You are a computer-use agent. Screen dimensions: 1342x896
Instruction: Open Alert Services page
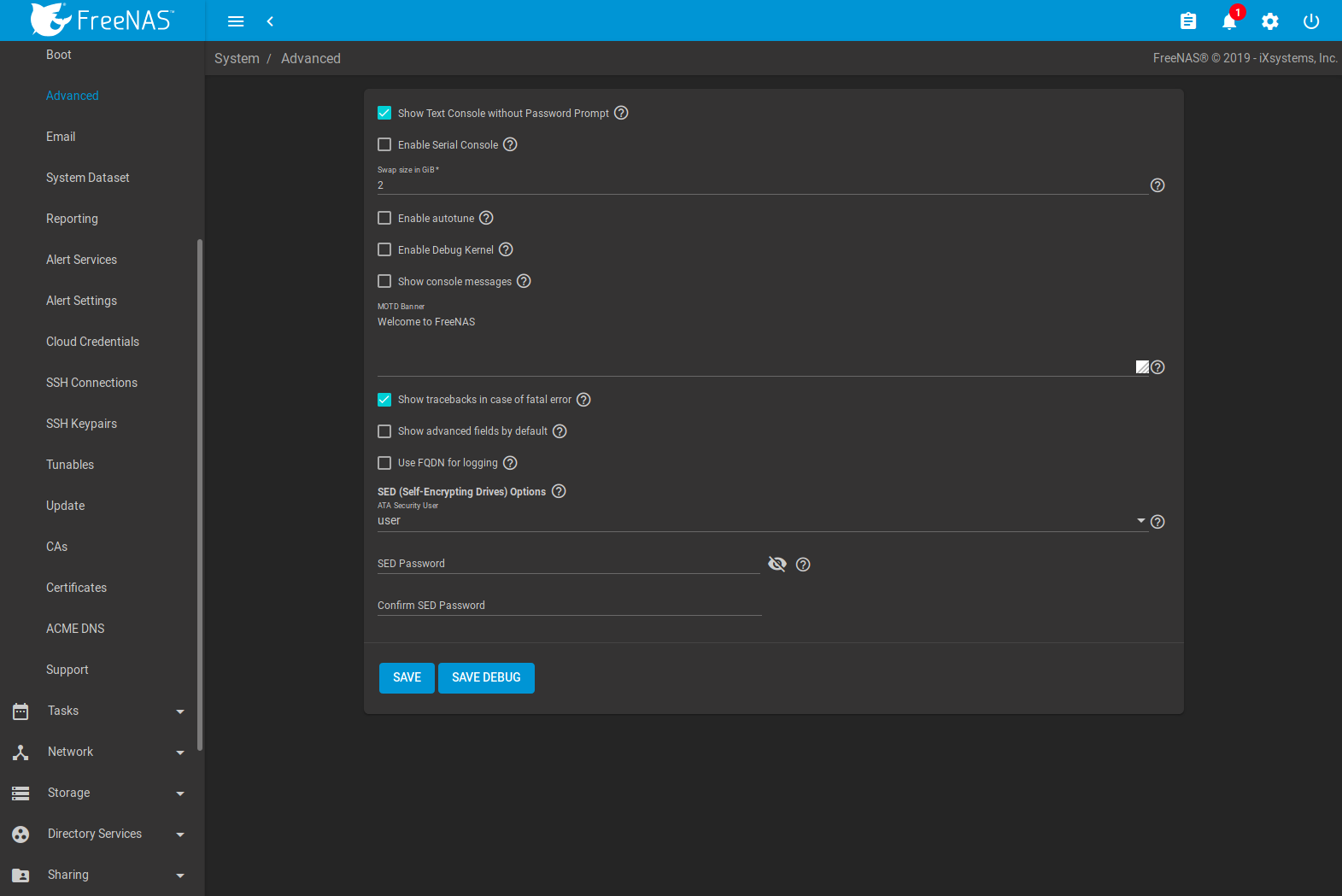click(x=81, y=260)
